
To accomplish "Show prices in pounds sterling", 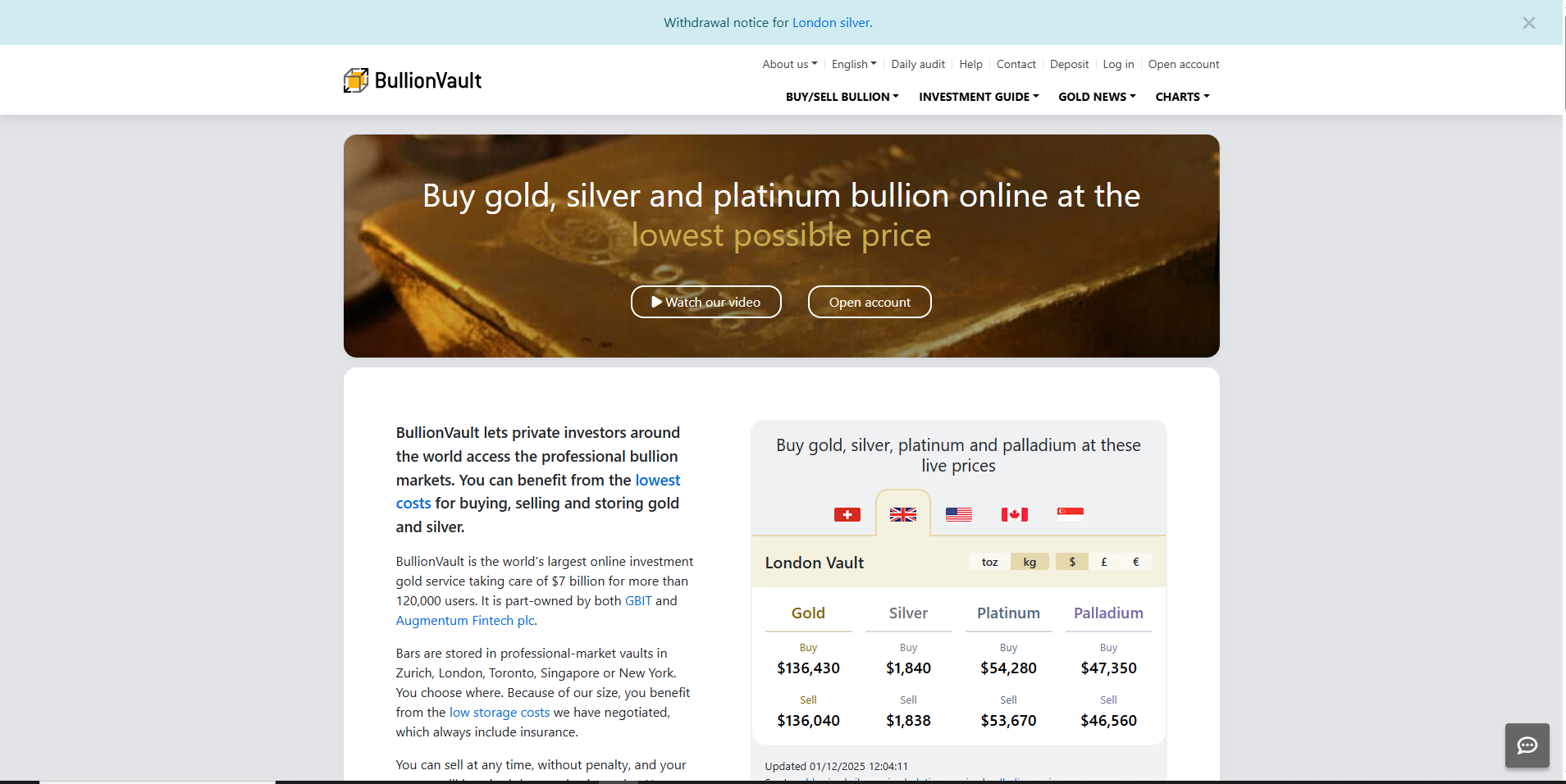I will point(1104,562).
